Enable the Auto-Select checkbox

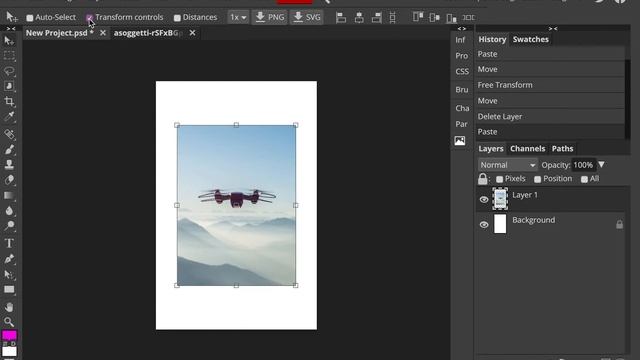click(x=30, y=18)
